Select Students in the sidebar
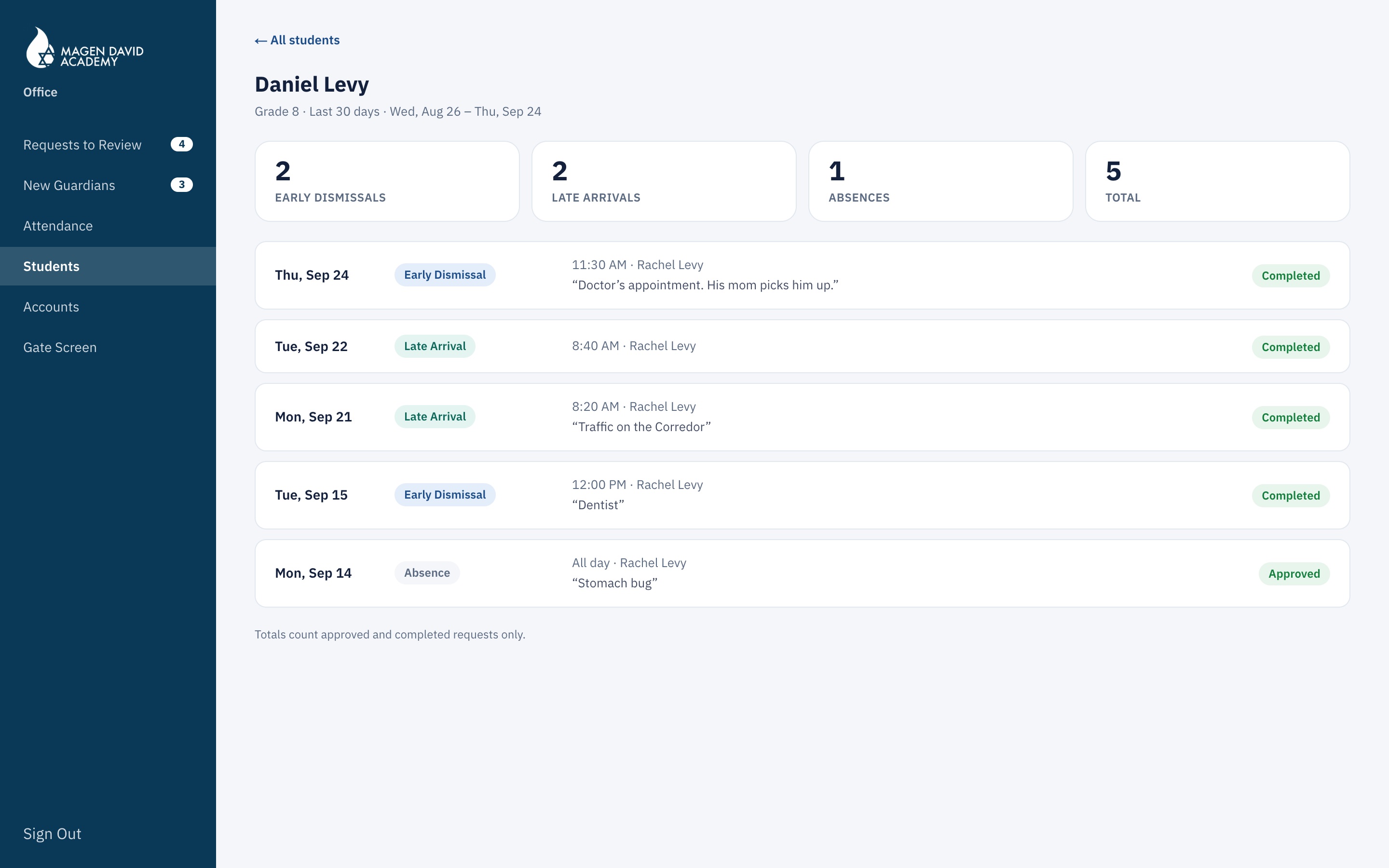The width and height of the screenshot is (1389, 868). [x=108, y=266]
